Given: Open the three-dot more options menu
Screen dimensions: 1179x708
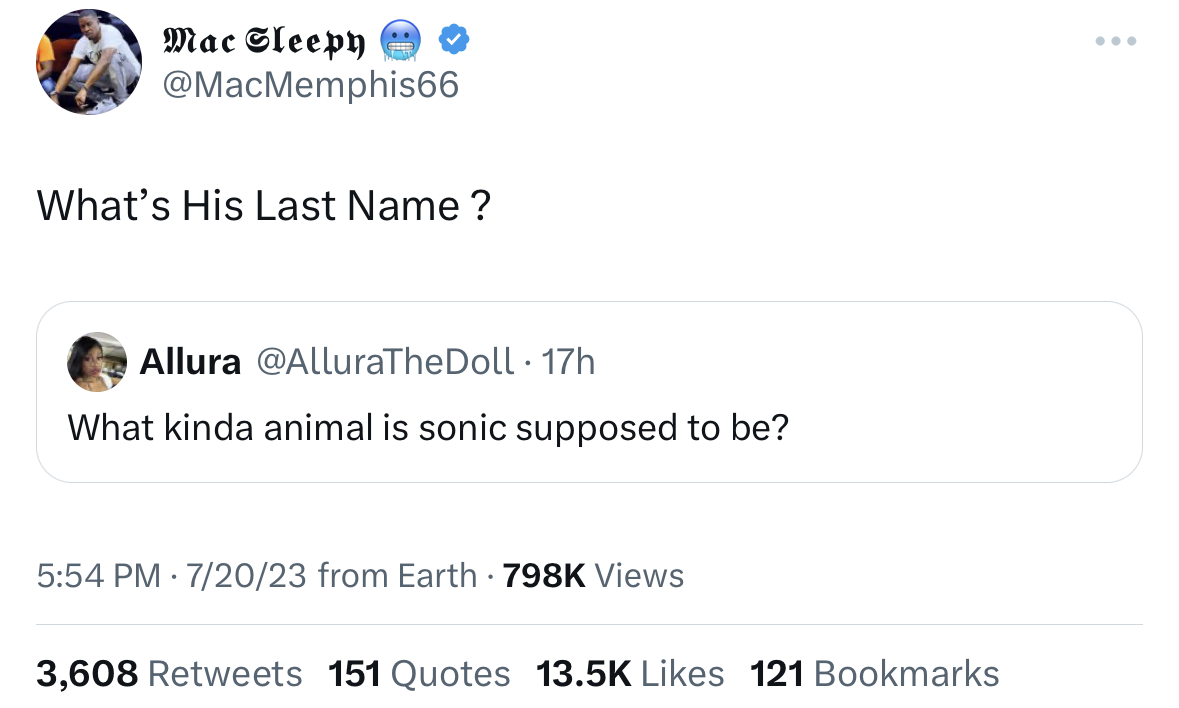Looking at the screenshot, I should [1116, 42].
